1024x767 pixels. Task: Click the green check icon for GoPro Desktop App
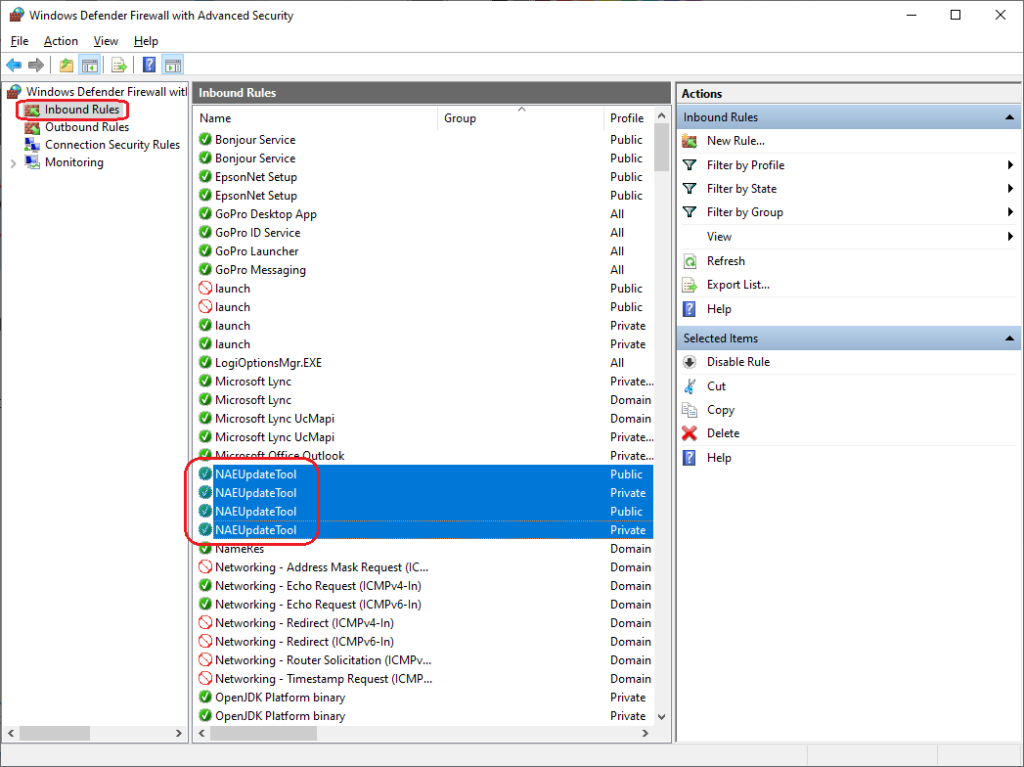tap(205, 214)
